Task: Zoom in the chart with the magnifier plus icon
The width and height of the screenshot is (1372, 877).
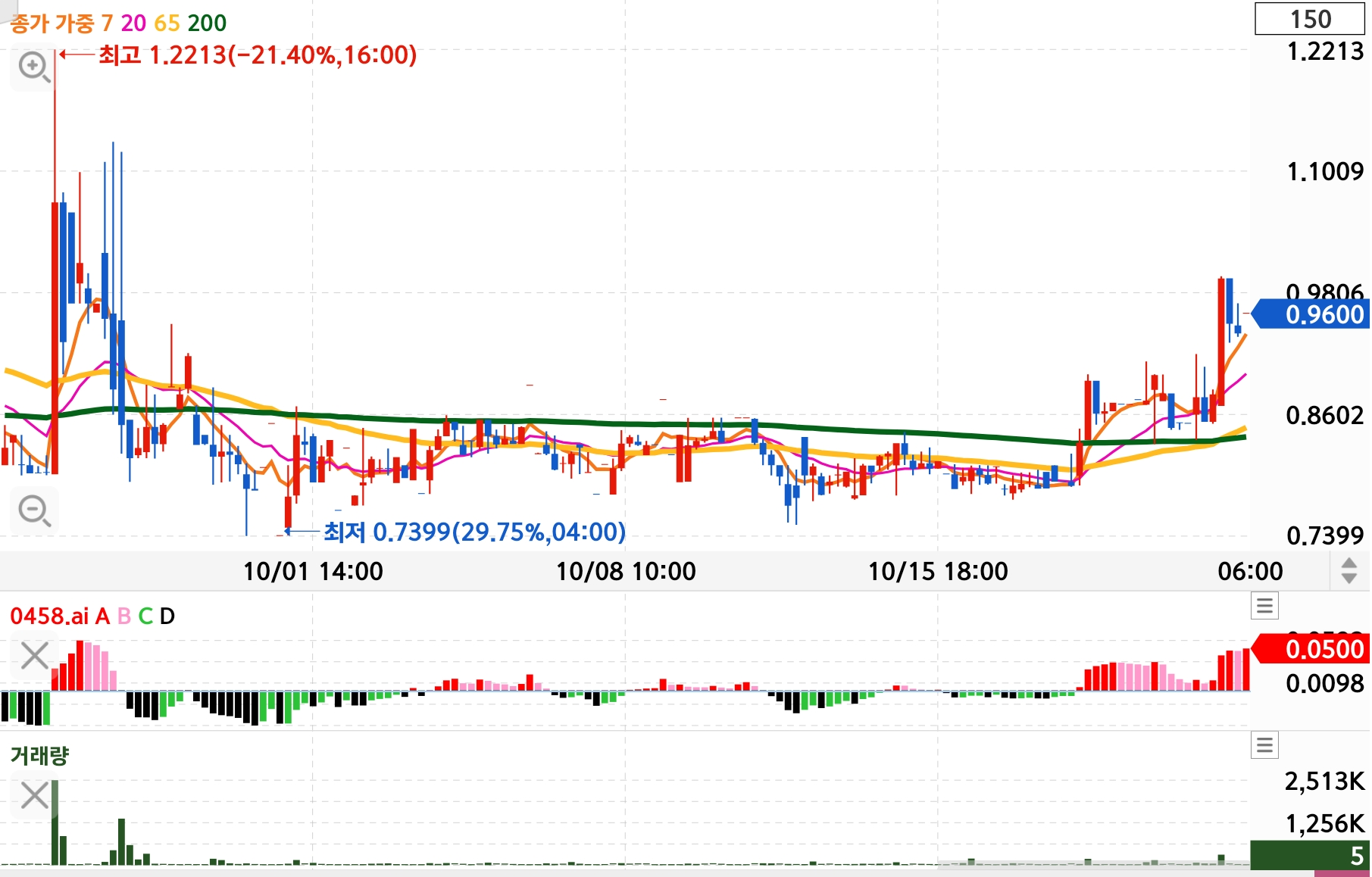Action: pos(34,68)
